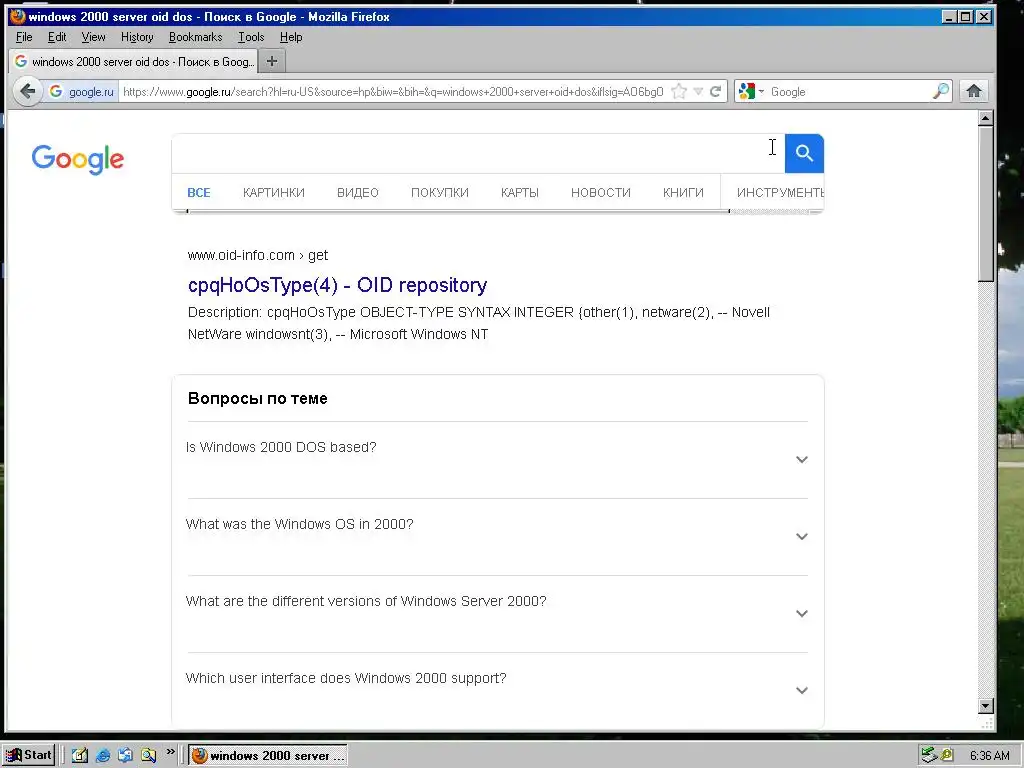Click the network tray icon
Screen dimensions: 1024x768
[928, 755]
